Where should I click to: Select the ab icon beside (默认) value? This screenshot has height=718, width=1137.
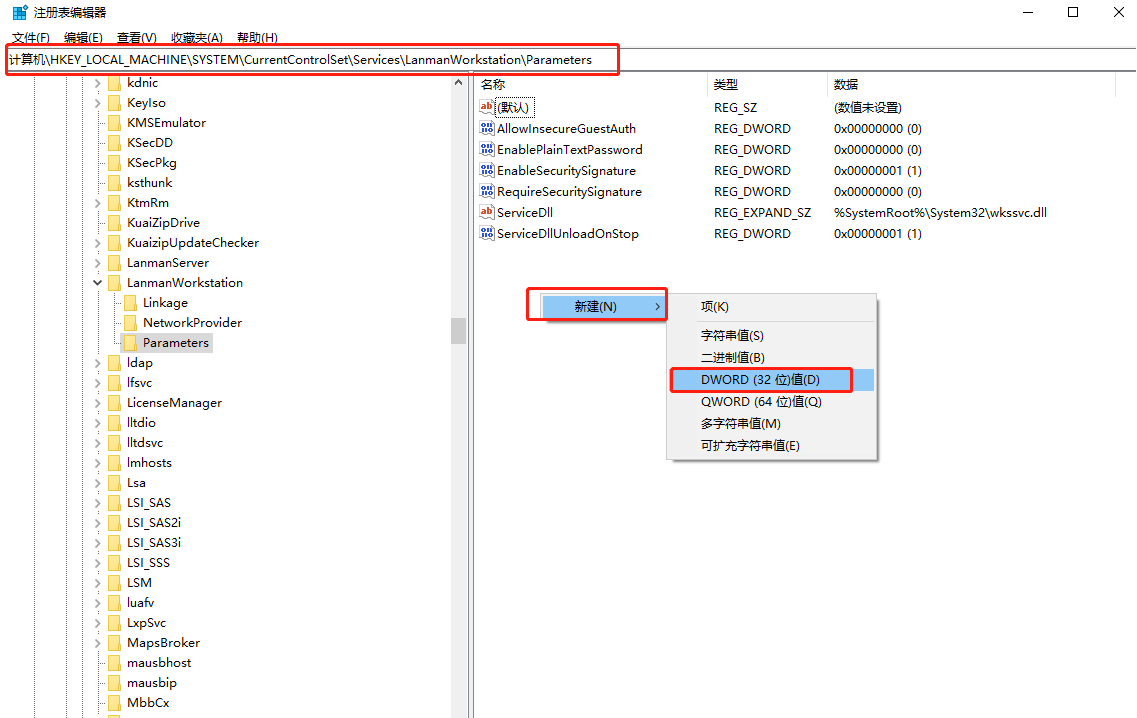click(x=486, y=107)
